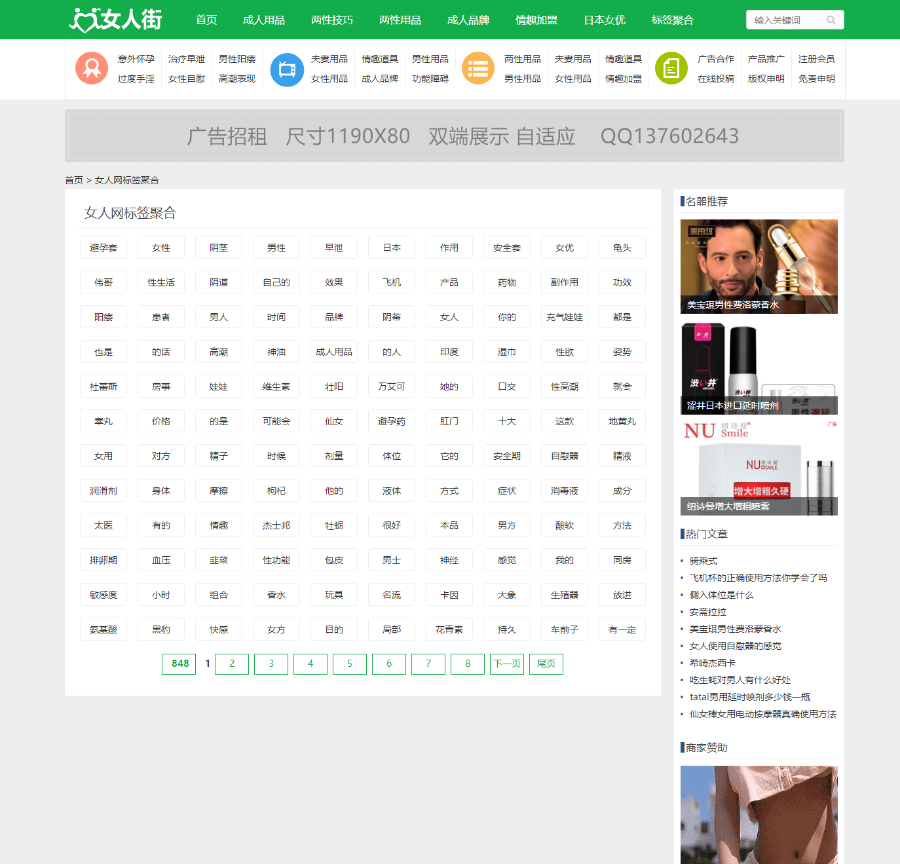The image size is (900, 864).
Task: Click the 广告招租 banner
Action: [454, 136]
